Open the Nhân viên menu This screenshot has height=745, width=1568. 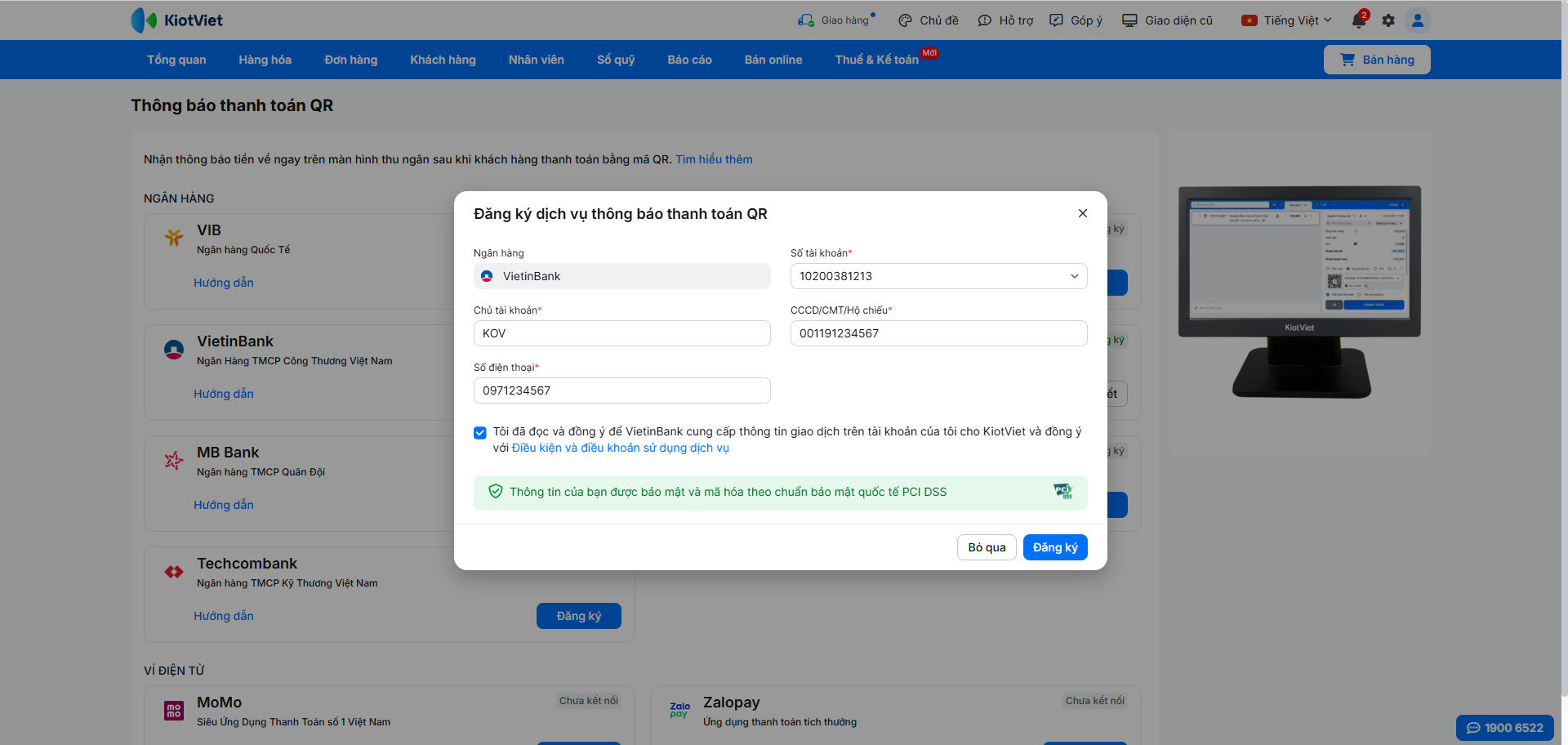pyautogui.click(x=537, y=60)
